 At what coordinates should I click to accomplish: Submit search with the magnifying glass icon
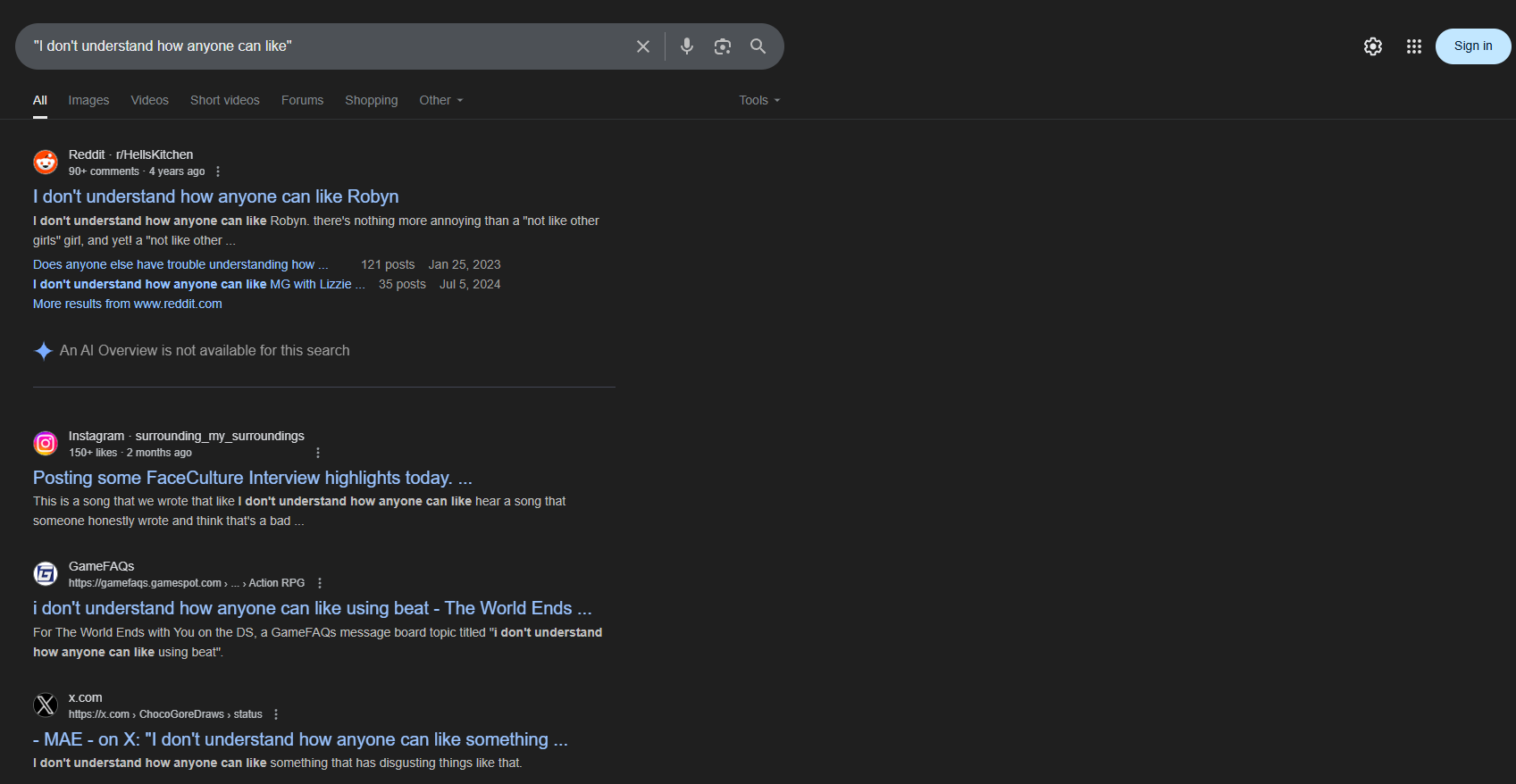[x=758, y=46]
